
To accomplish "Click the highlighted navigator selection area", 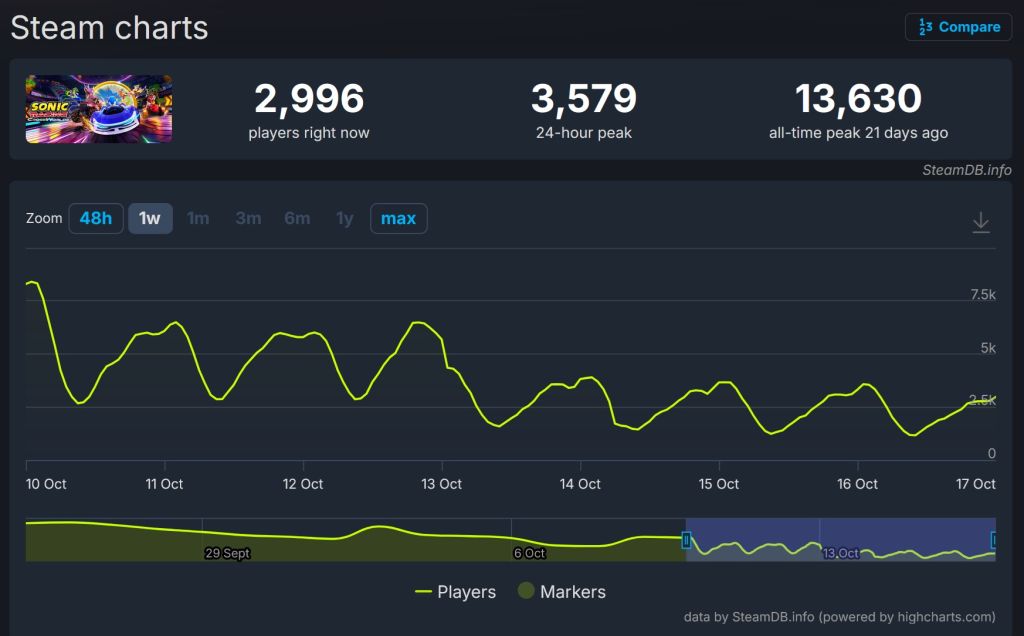I will click(840, 539).
